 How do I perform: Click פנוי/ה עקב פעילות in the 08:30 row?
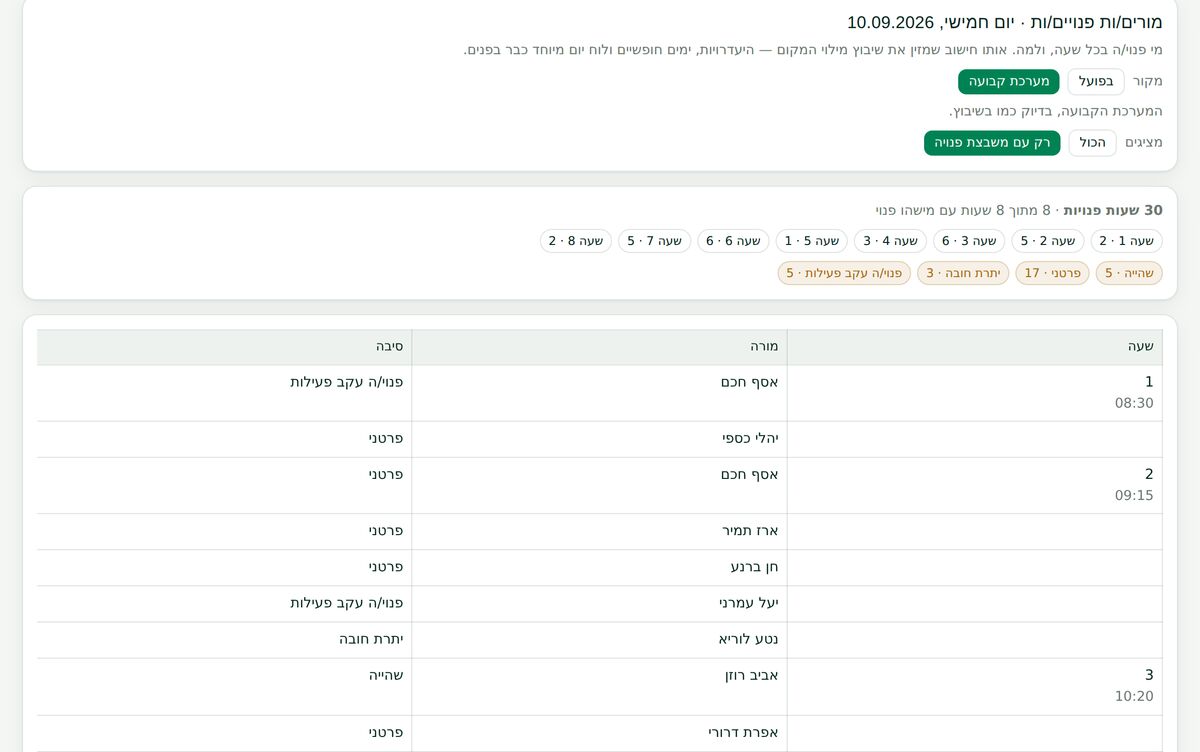[x=347, y=382]
